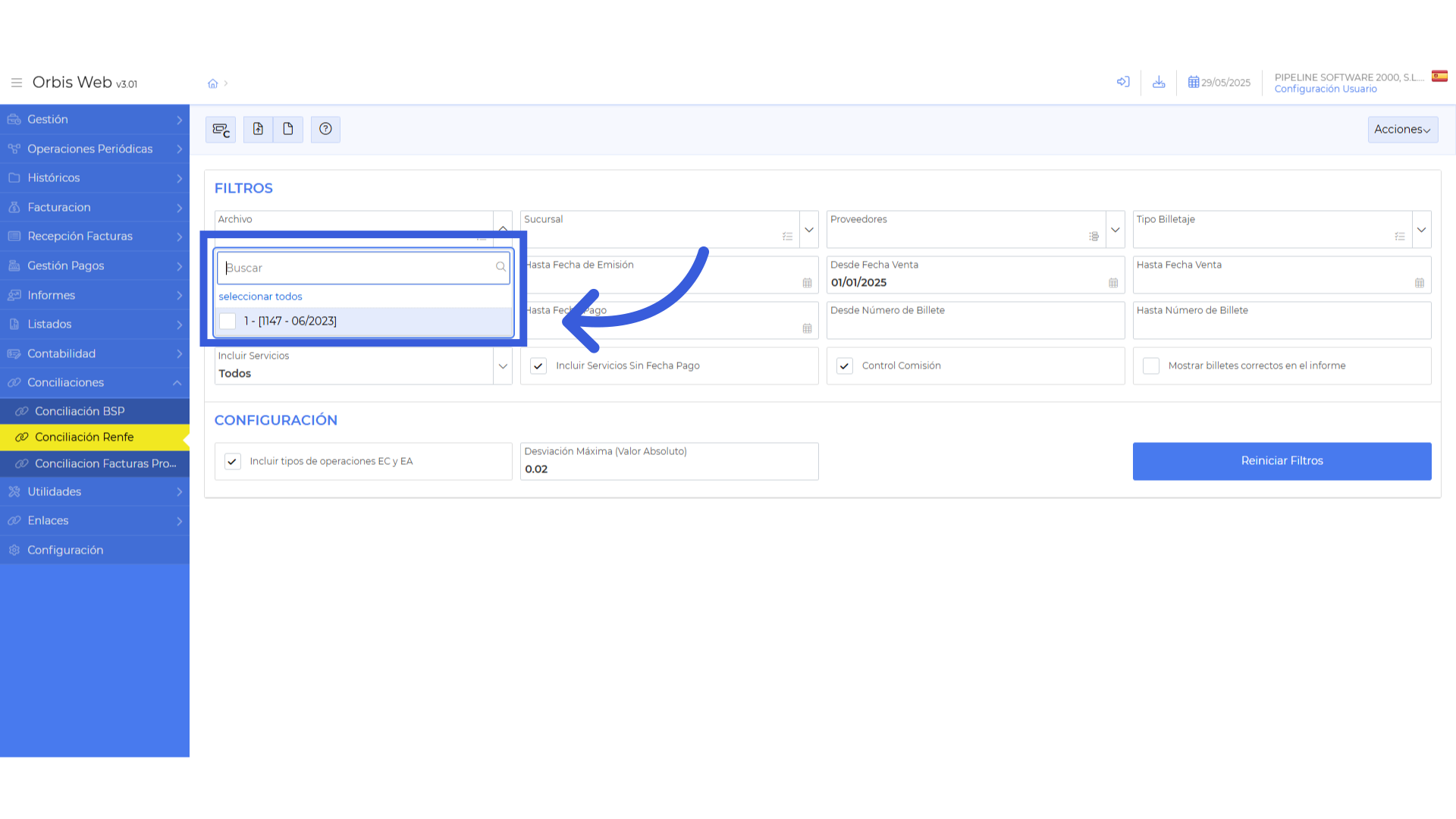
Task: Open Listados in the sidebar
Action: (x=95, y=325)
